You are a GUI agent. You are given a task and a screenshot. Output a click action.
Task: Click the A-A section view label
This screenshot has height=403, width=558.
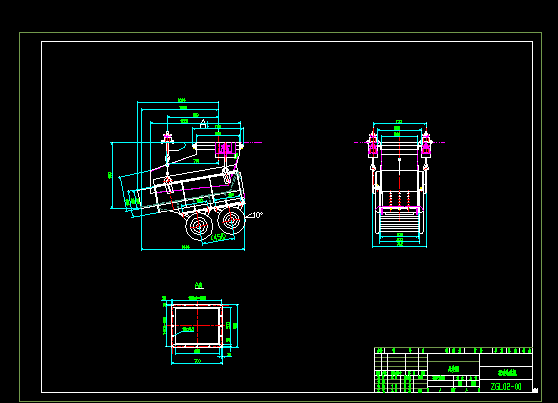[x=199, y=285]
